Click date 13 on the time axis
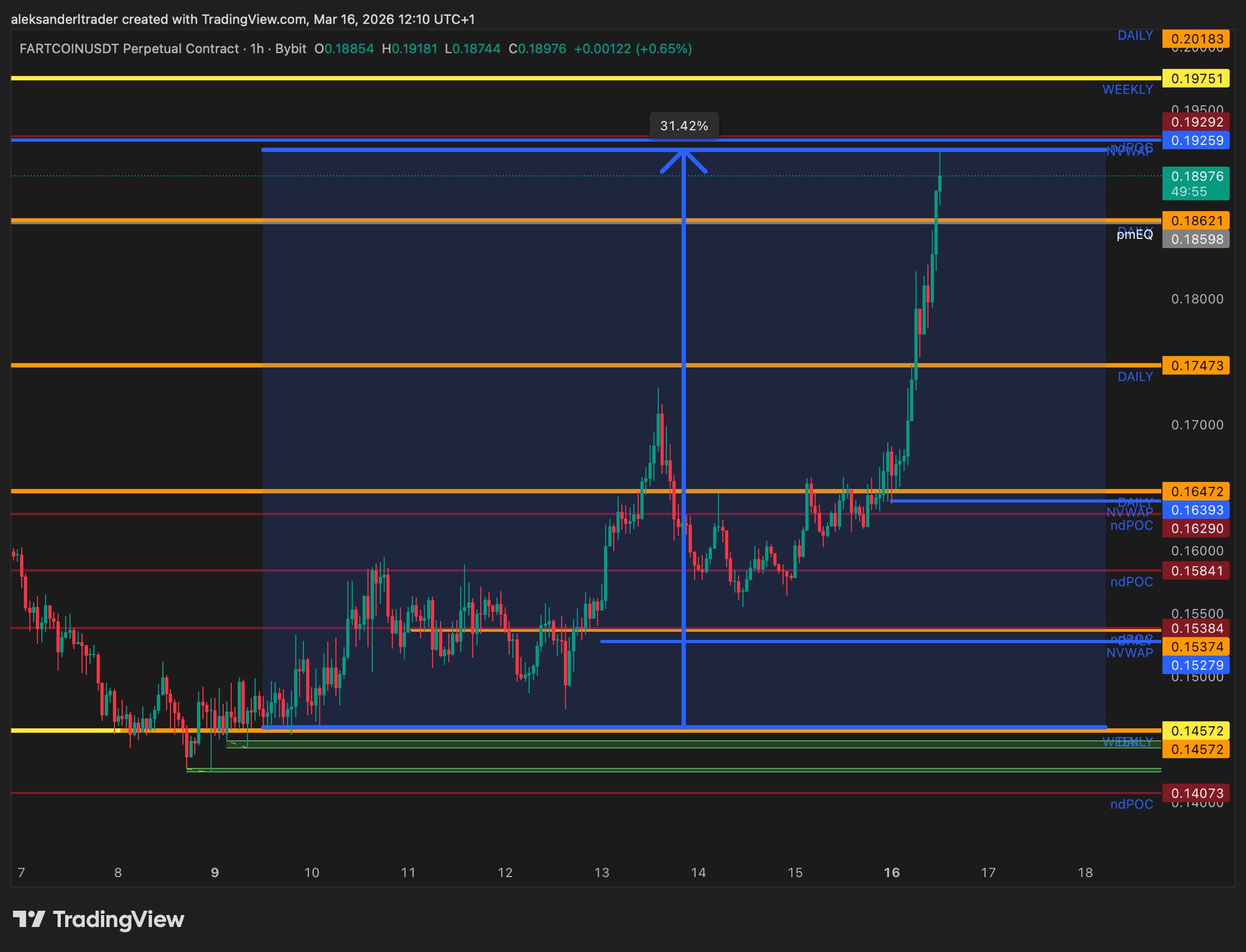The image size is (1246, 952). click(x=602, y=873)
